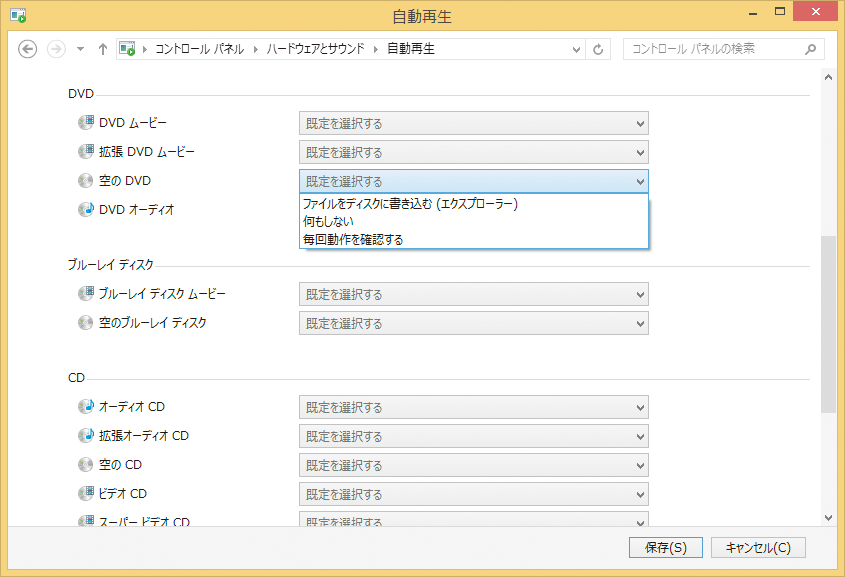The width and height of the screenshot is (845, 577).
Task: Click the 空の DVD label
Action: point(125,180)
